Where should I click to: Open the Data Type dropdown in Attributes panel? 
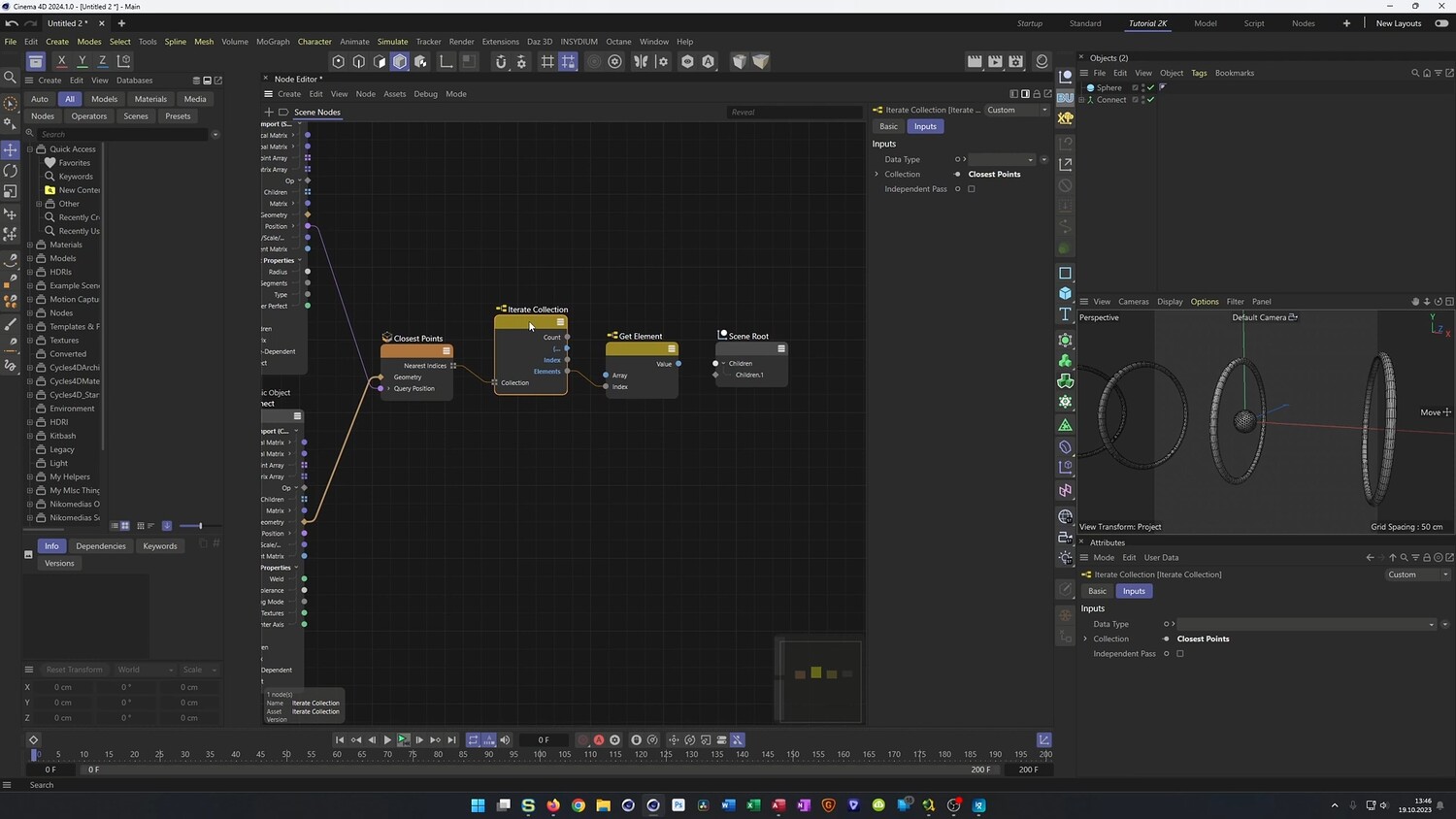click(1307, 624)
